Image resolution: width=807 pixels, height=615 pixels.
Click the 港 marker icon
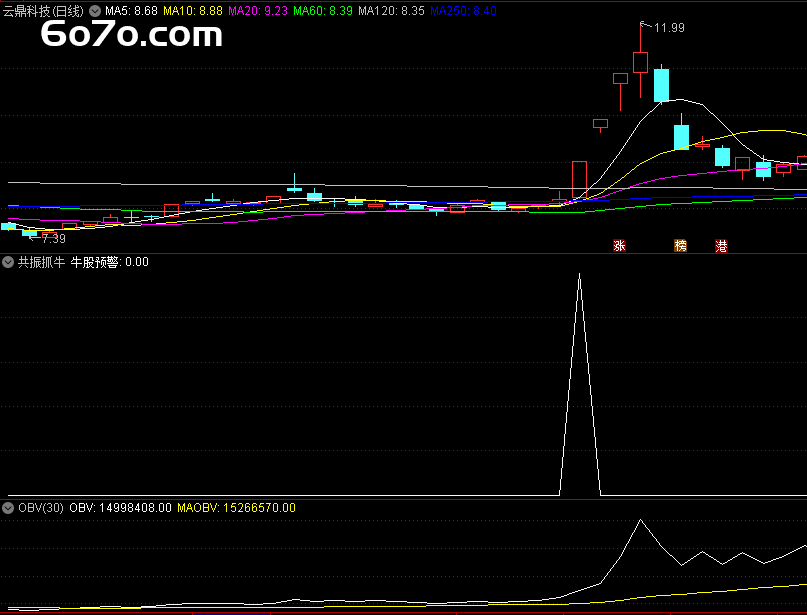pos(721,245)
